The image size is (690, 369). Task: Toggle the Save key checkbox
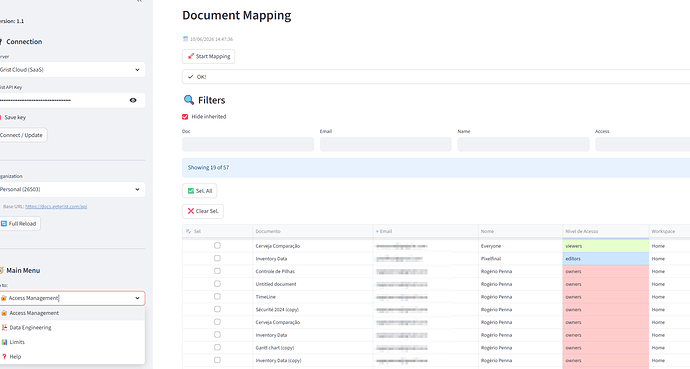point(1,117)
